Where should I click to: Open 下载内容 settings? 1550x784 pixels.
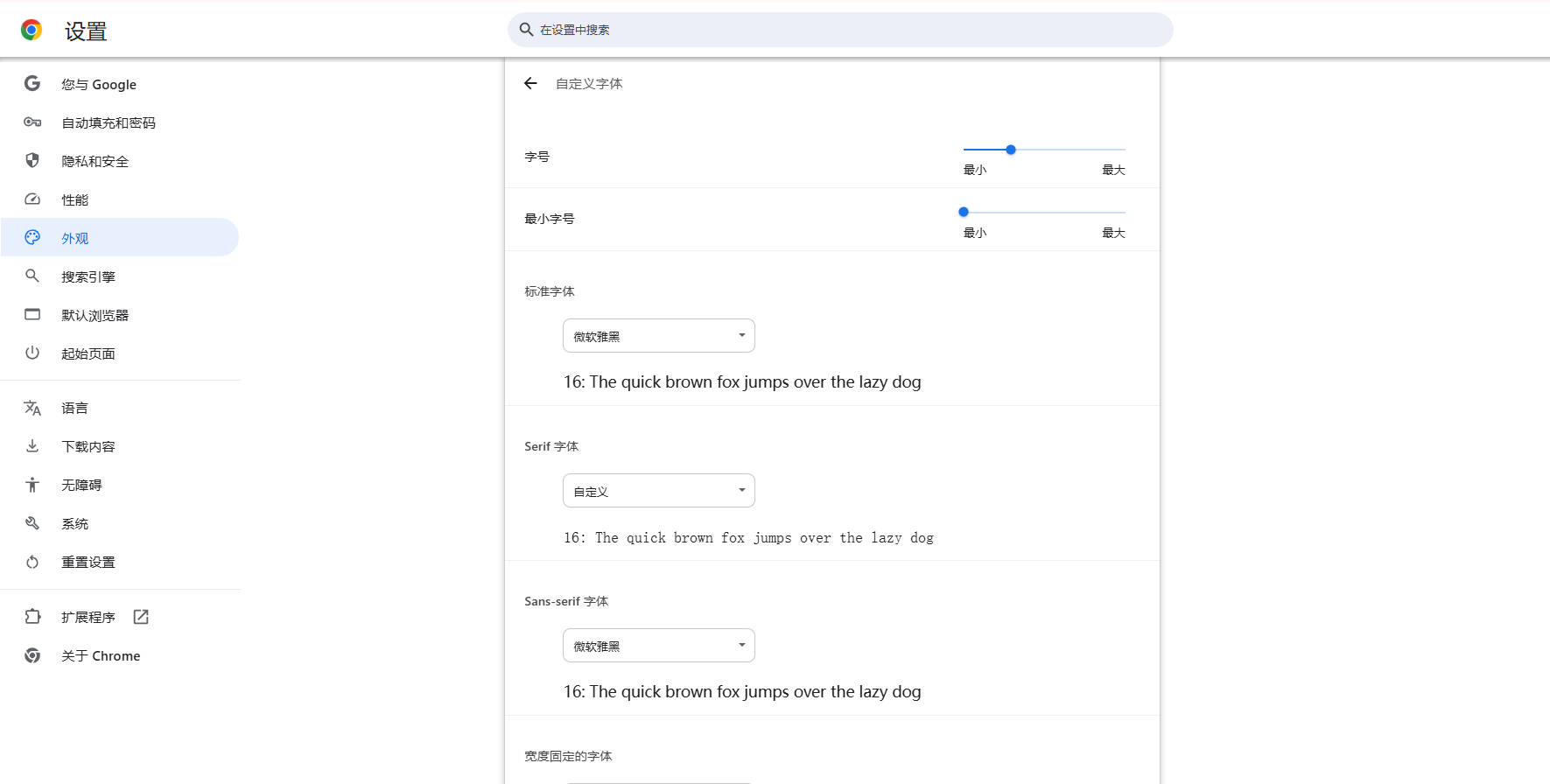click(x=120, y=446)
